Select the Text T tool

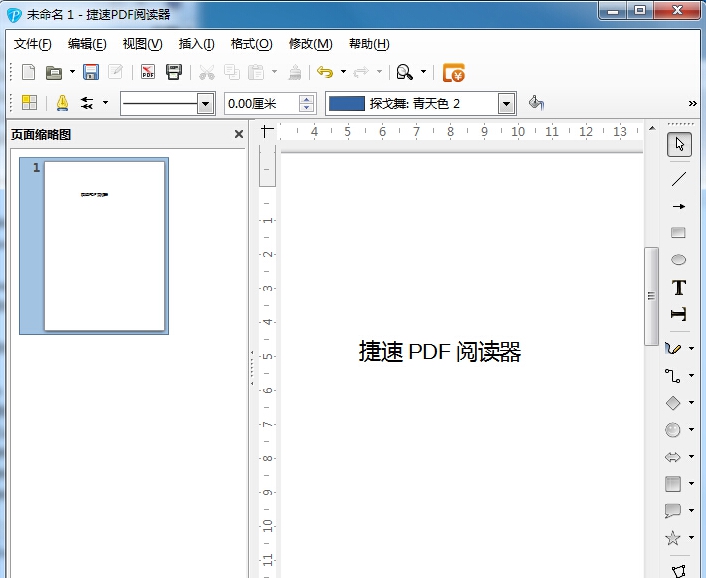[679, 287]
